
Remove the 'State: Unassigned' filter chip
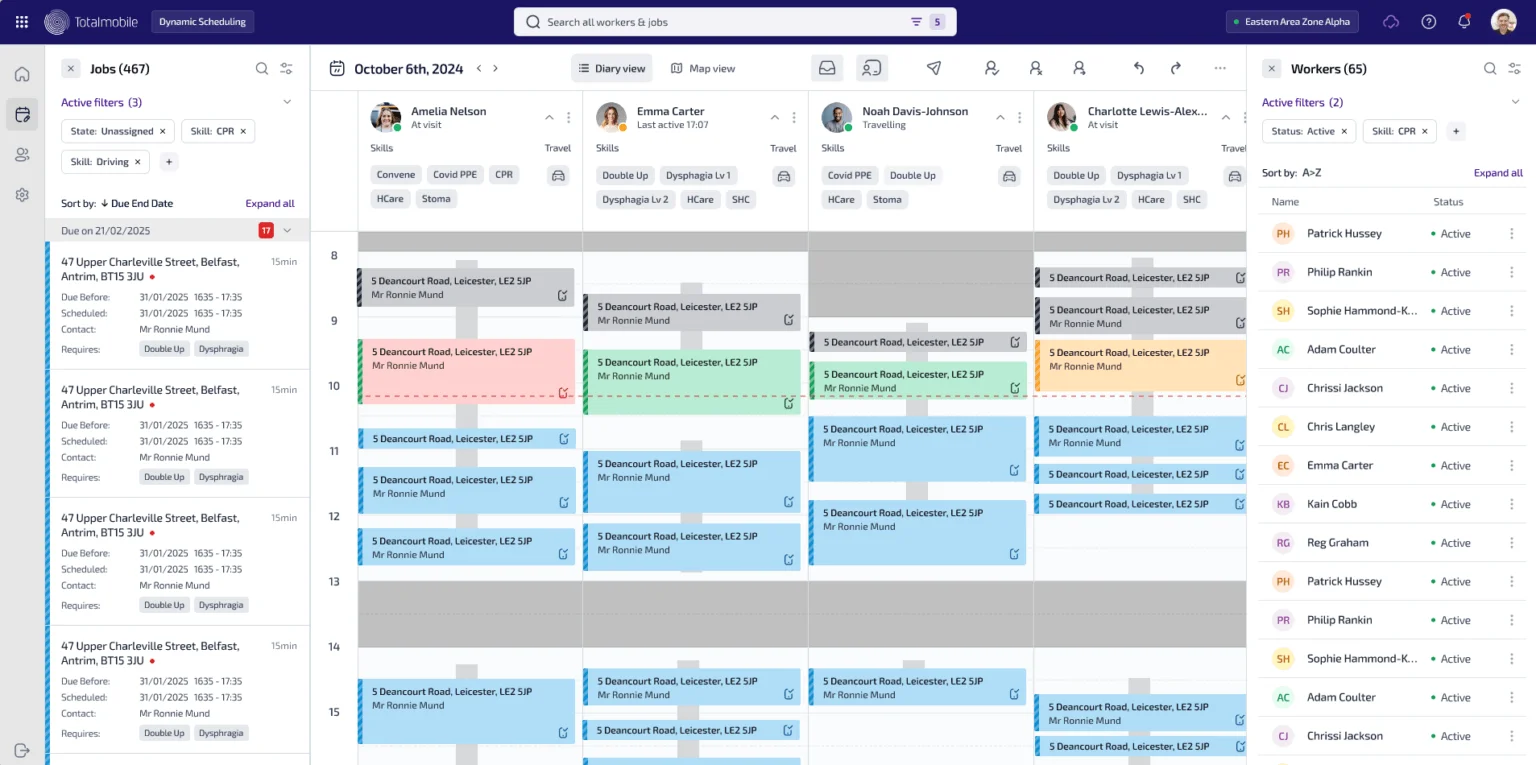163,131
